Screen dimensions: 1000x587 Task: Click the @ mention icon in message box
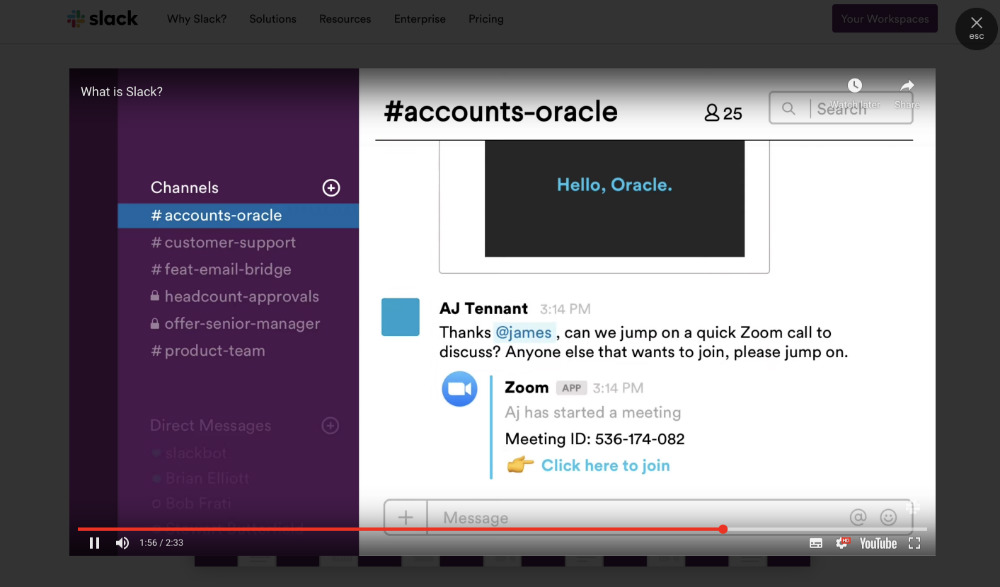click(x=858, y=517)
